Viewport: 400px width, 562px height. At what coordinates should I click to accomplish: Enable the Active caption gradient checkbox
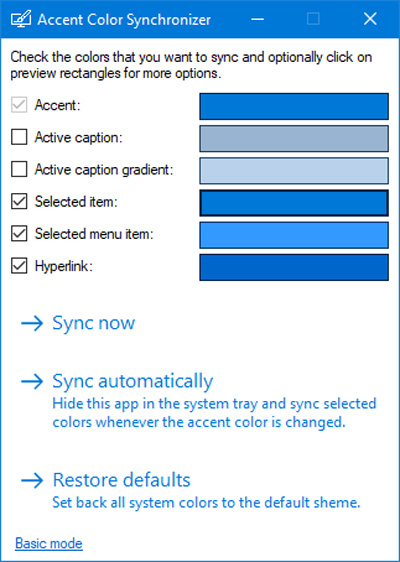pyautogui.click(x=19, y=170)
